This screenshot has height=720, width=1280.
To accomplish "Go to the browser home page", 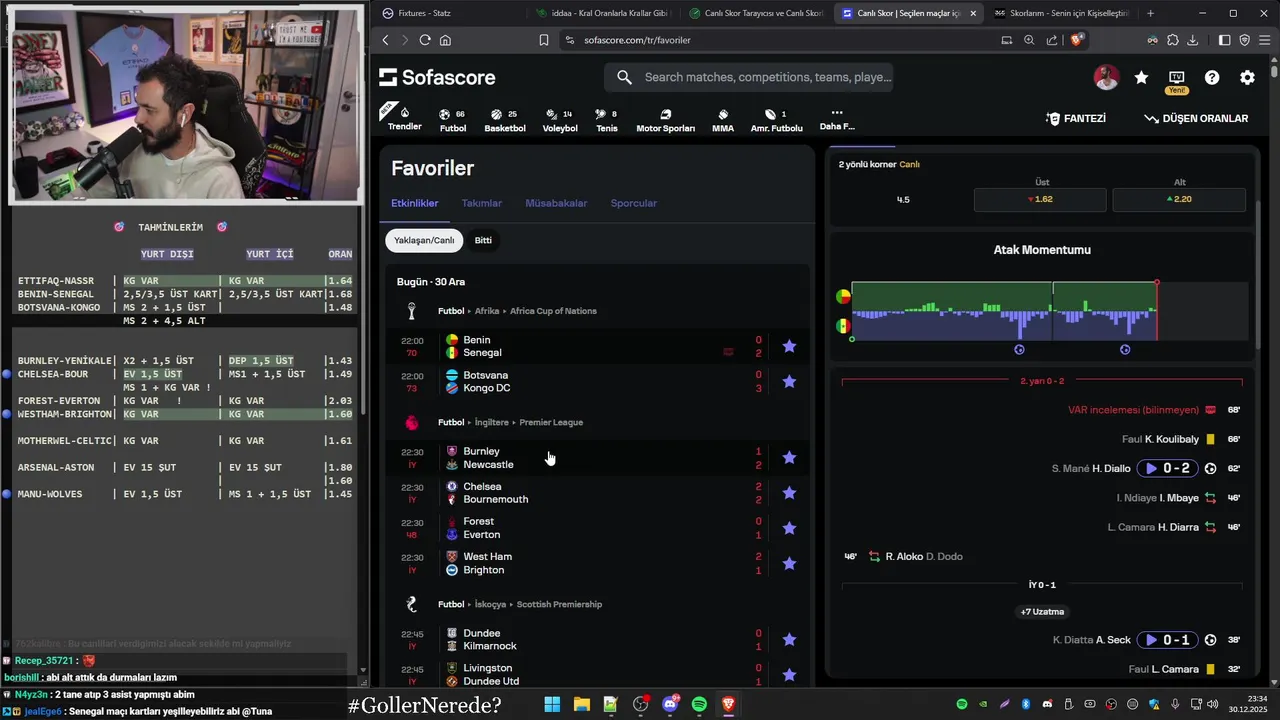I will pyautogui.click(x=445, y=40).
